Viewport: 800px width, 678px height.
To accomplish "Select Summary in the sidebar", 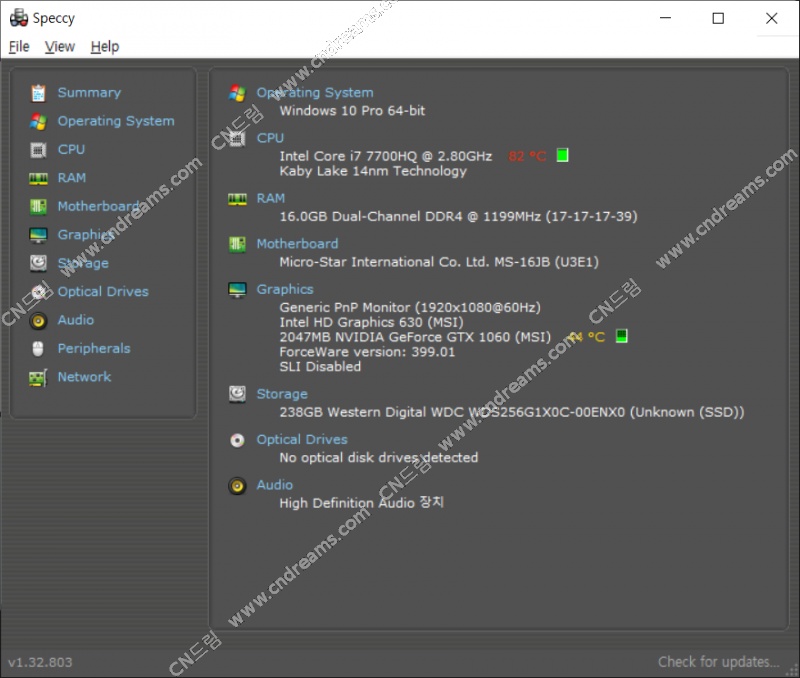I will pos(89,93).
